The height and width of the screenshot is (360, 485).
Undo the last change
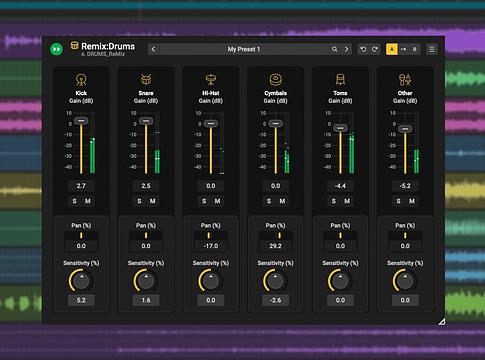pos(363,49)
